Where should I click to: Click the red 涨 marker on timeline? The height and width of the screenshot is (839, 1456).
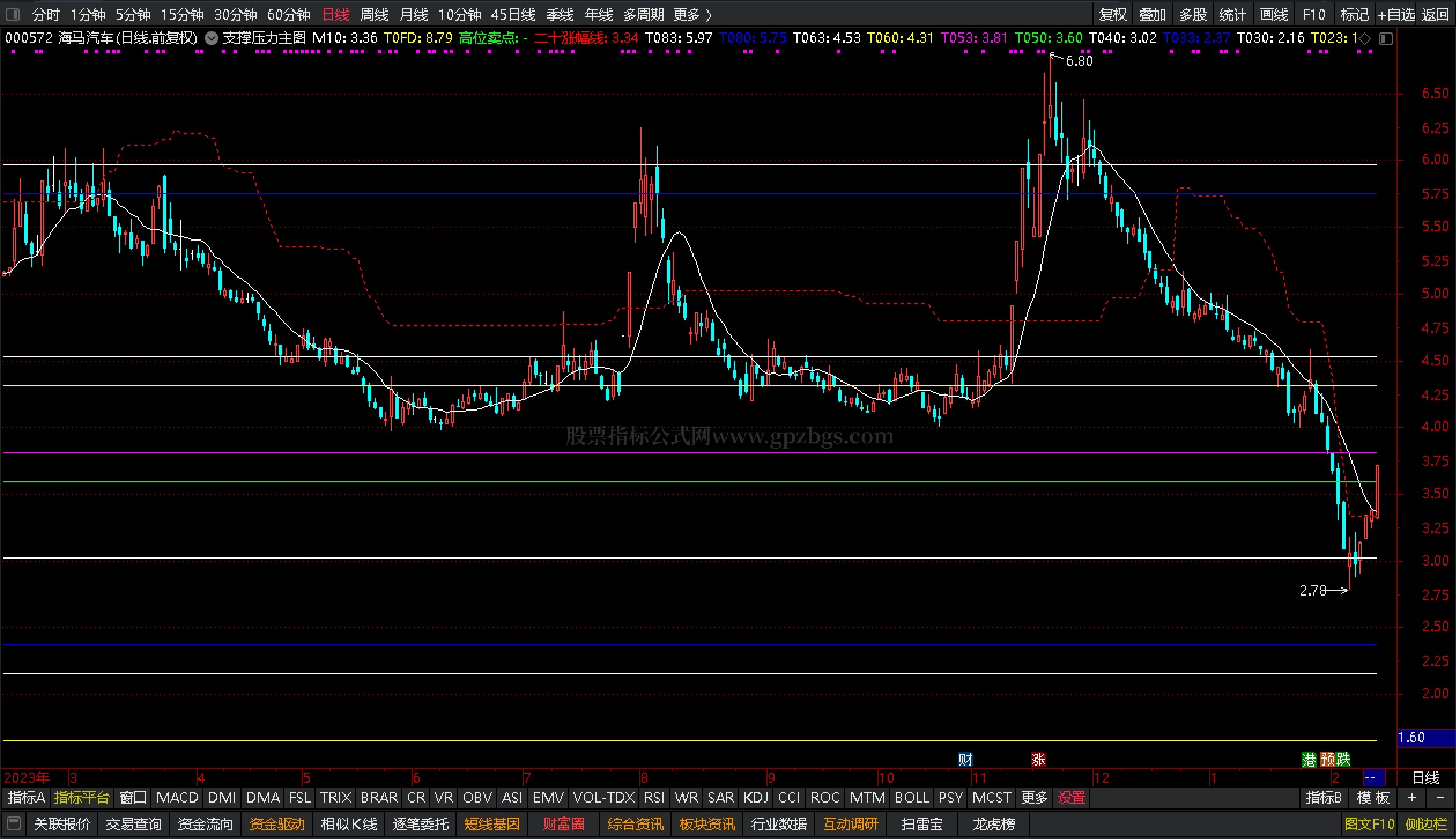point(1039,759)
